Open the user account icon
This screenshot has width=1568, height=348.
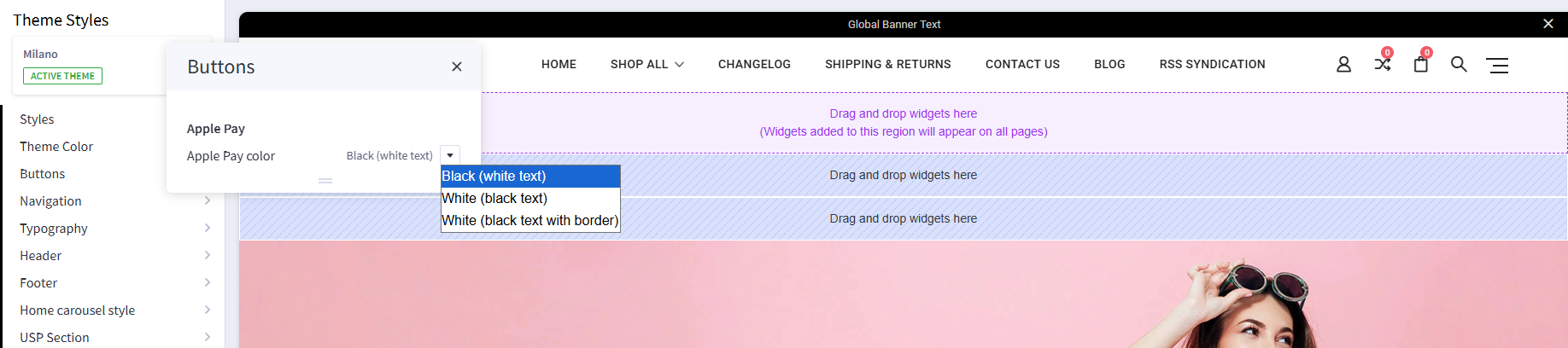(x=1343, y=65)
